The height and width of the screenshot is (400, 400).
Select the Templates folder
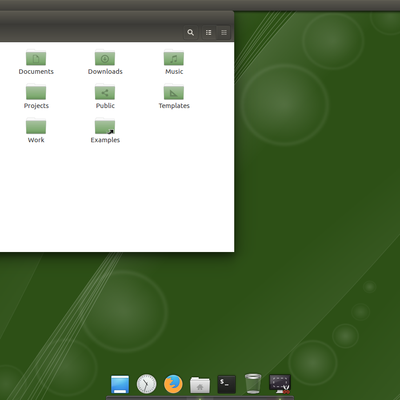click(x=174, y=96)
